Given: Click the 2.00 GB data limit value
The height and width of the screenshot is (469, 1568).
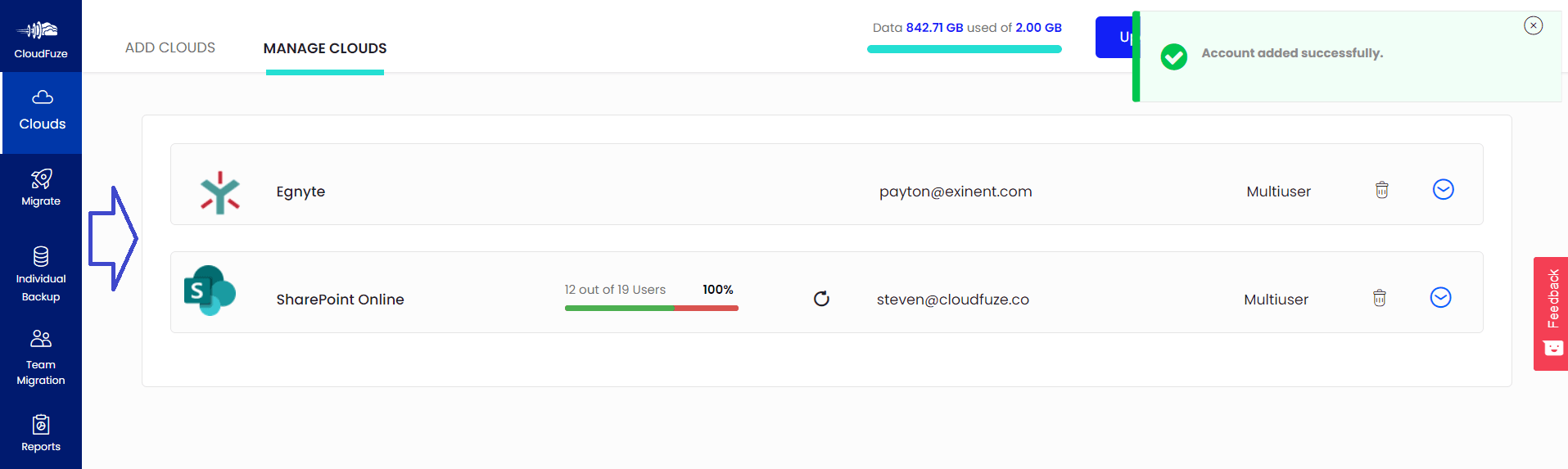Looking at the screenshot, I should 1038,28.
